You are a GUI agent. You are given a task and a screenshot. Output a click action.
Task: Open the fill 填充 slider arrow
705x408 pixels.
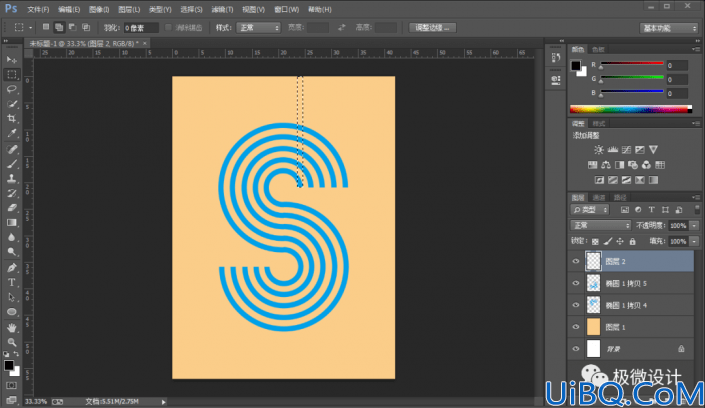[695, 242]
